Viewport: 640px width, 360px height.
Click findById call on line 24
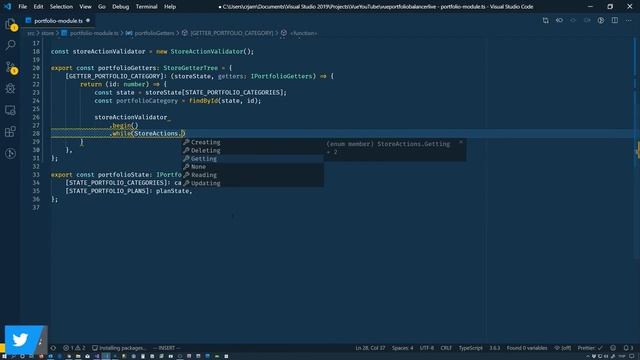[203, 100]
